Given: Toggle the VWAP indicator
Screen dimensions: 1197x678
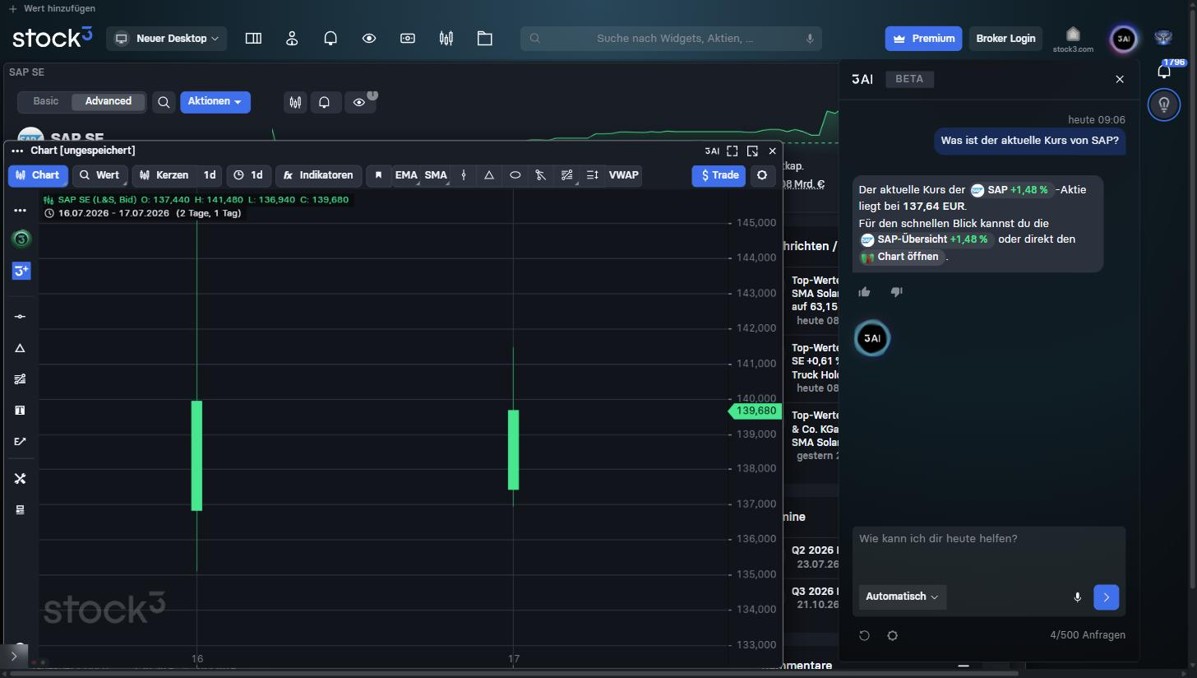Looking at the screenshot, I should tap(623, 175).
